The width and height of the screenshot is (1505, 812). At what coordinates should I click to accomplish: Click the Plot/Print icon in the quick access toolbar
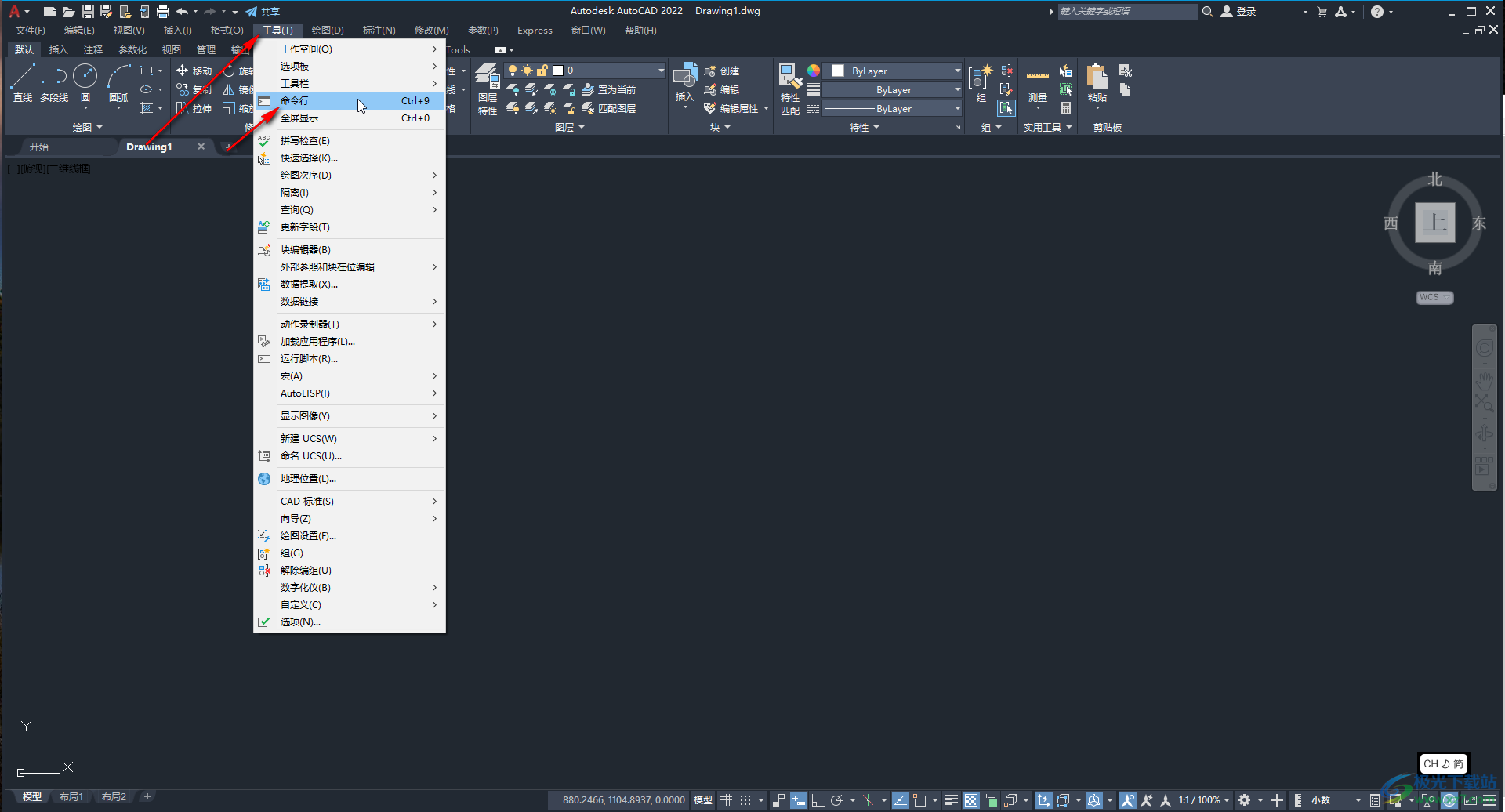[x=163, y=11]
